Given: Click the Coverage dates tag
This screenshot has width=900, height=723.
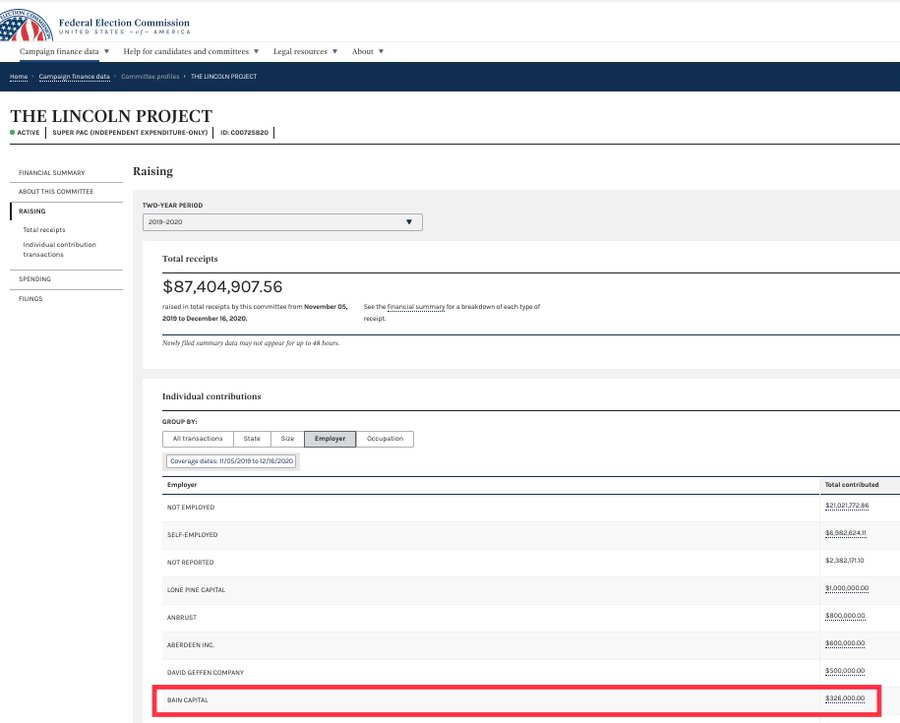Looking at the screenshot, I should pyautogui.click(x=231, y=461).
